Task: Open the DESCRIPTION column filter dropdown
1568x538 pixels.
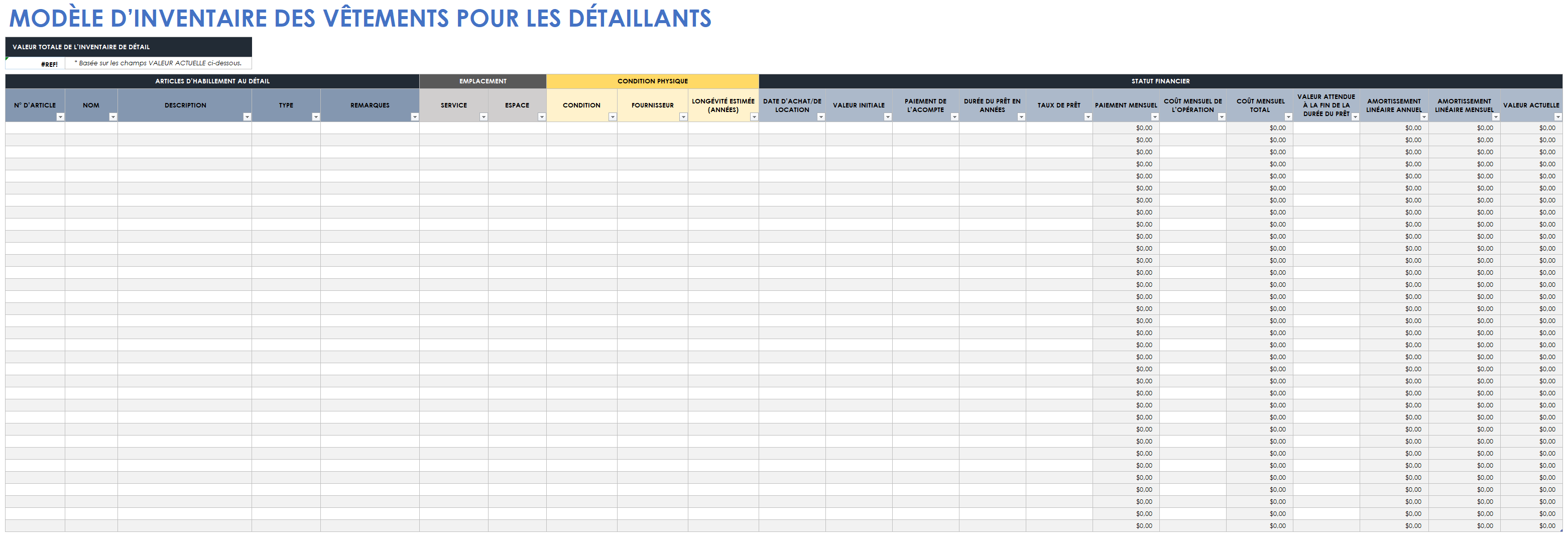Action: 247,117
